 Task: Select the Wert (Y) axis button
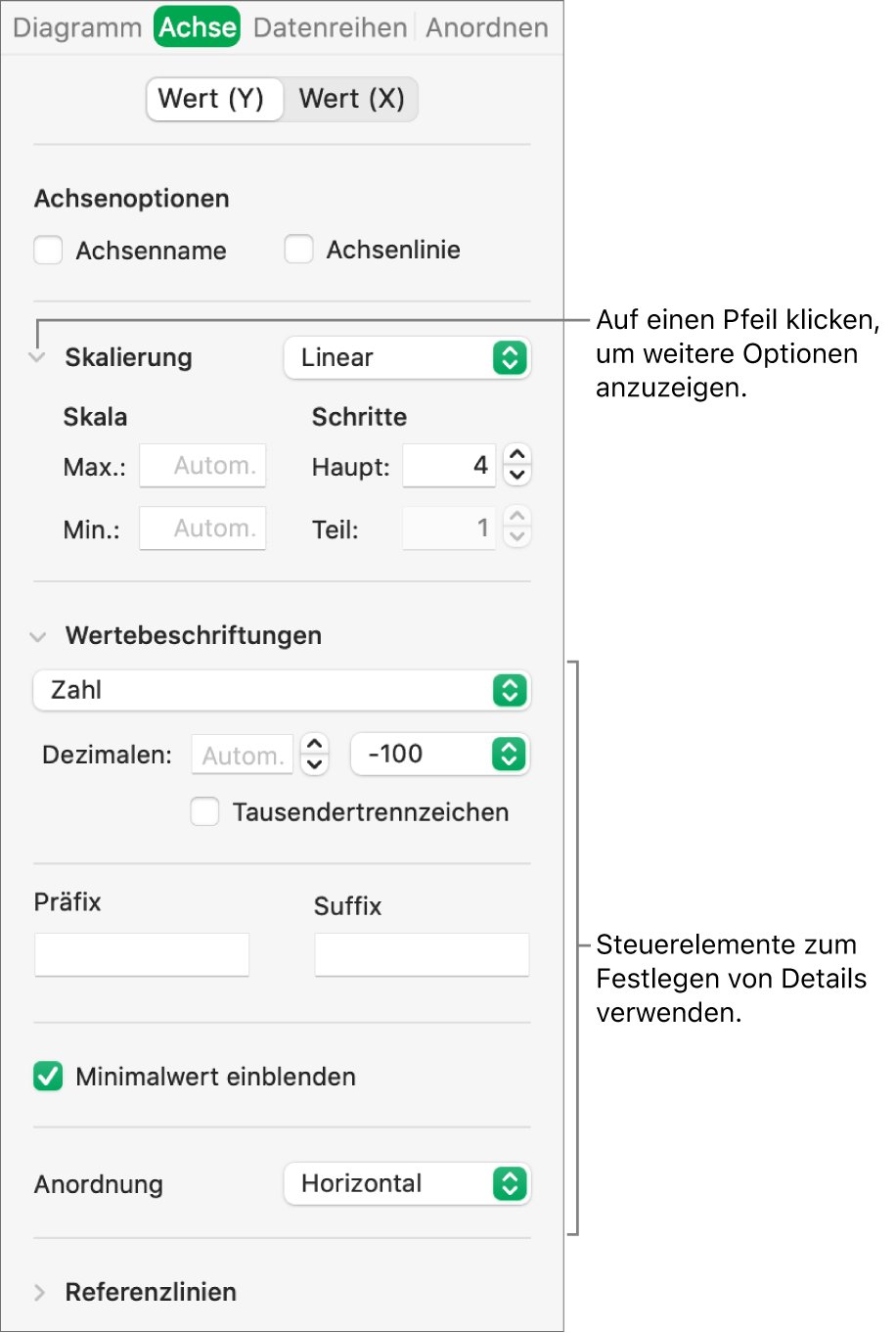[211, 99]
